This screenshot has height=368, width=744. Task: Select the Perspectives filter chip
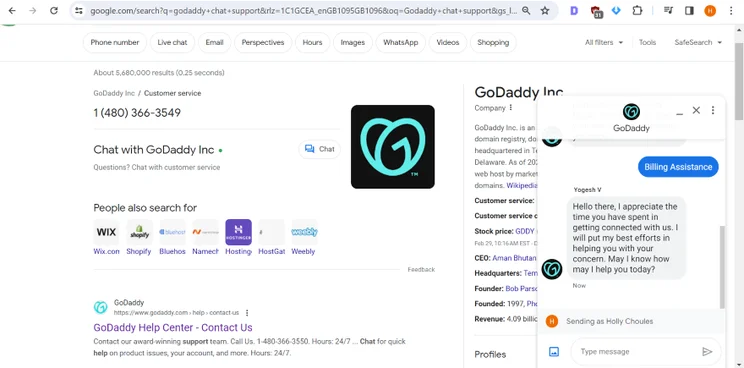click(x=263, y=42)
